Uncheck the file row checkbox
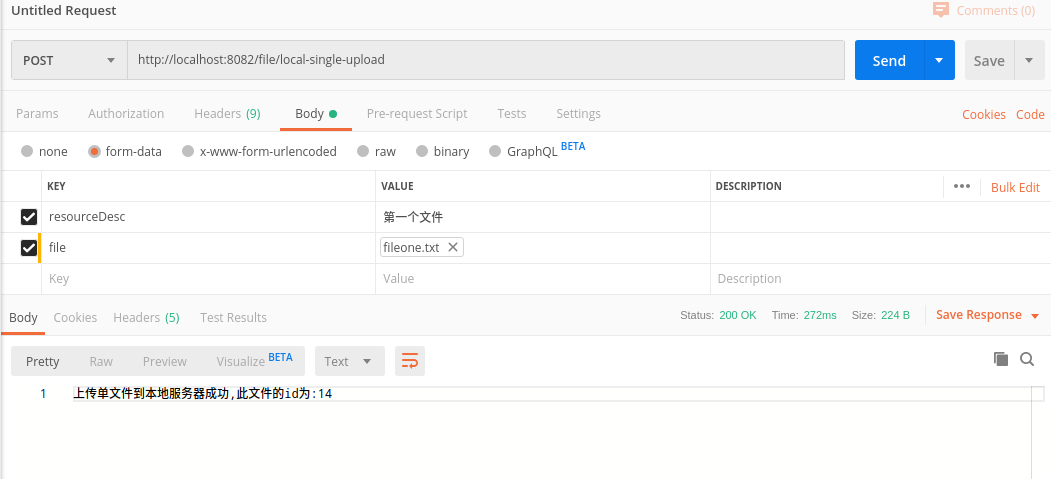This screenshot has width=1051, height=479. 29,248
